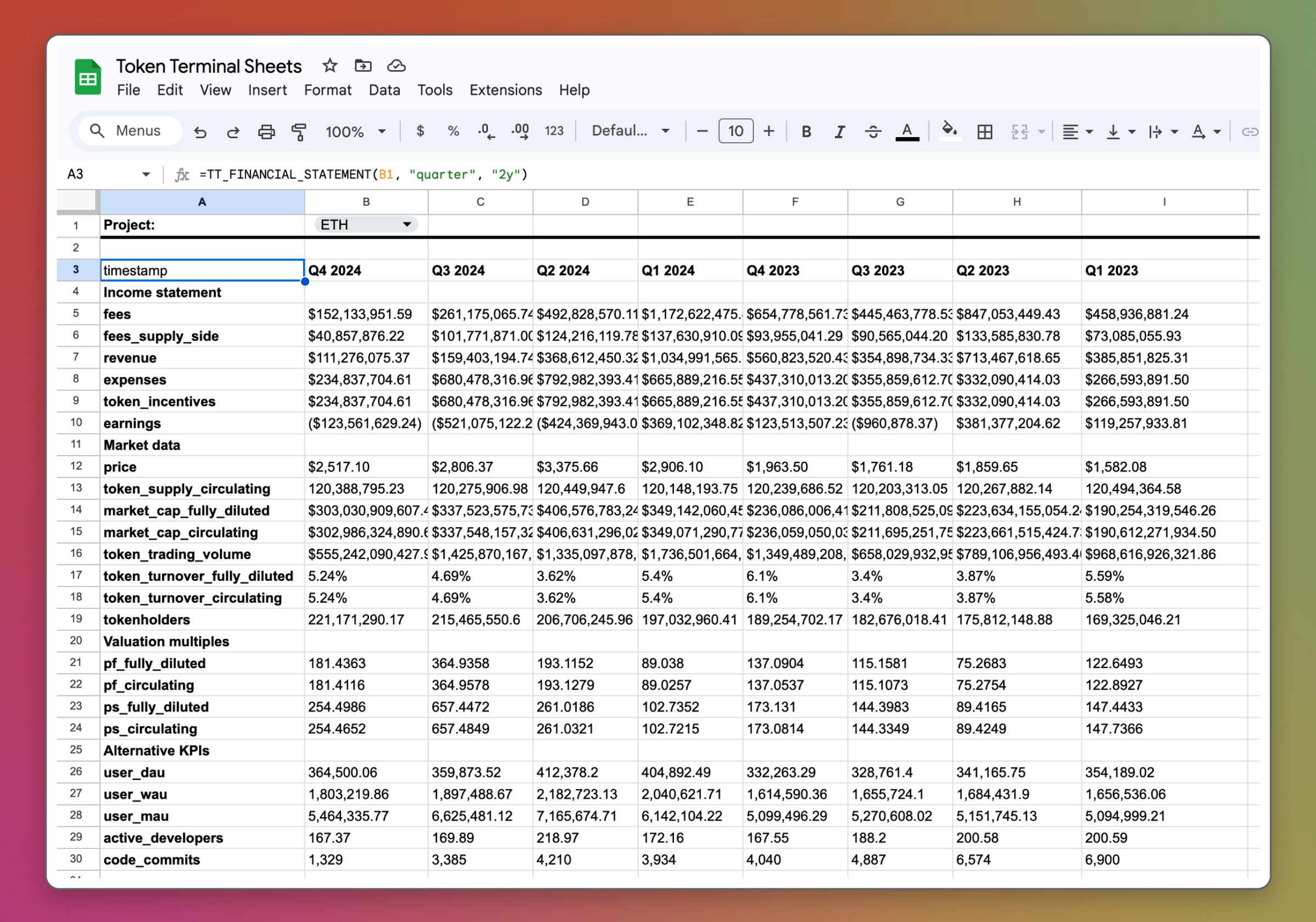Click the font size field showing 10

pyautogui.click(x=735, y=131)
